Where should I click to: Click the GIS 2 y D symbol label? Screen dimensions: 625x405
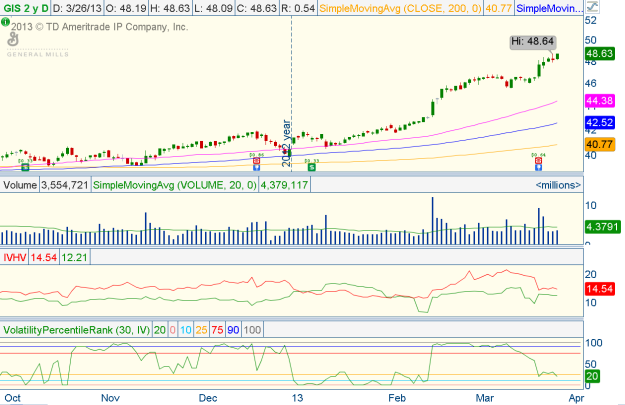click(25, 8)
